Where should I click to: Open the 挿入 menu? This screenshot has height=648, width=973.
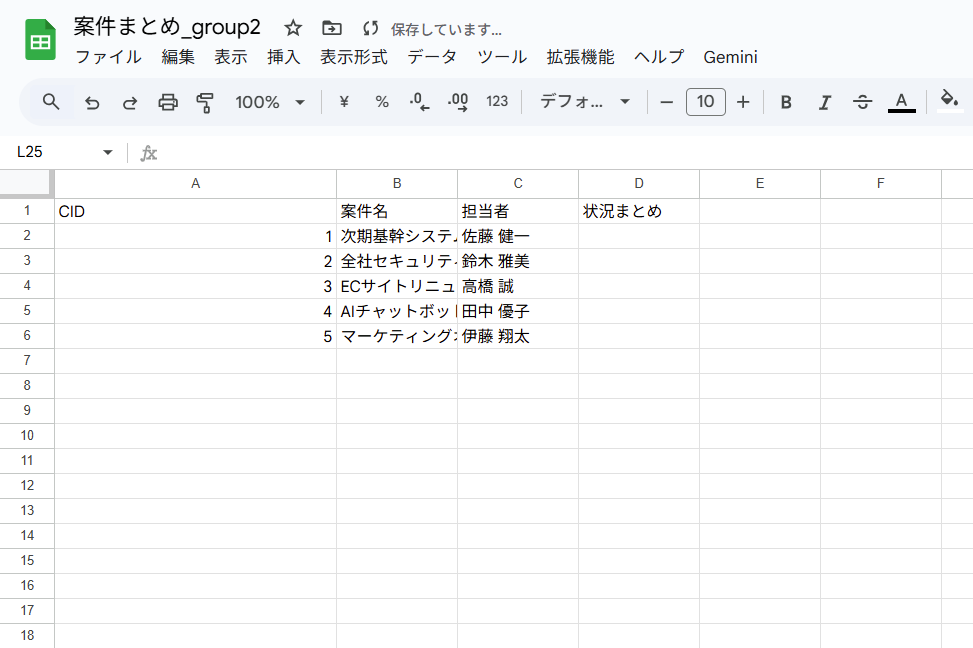(283, 57)
